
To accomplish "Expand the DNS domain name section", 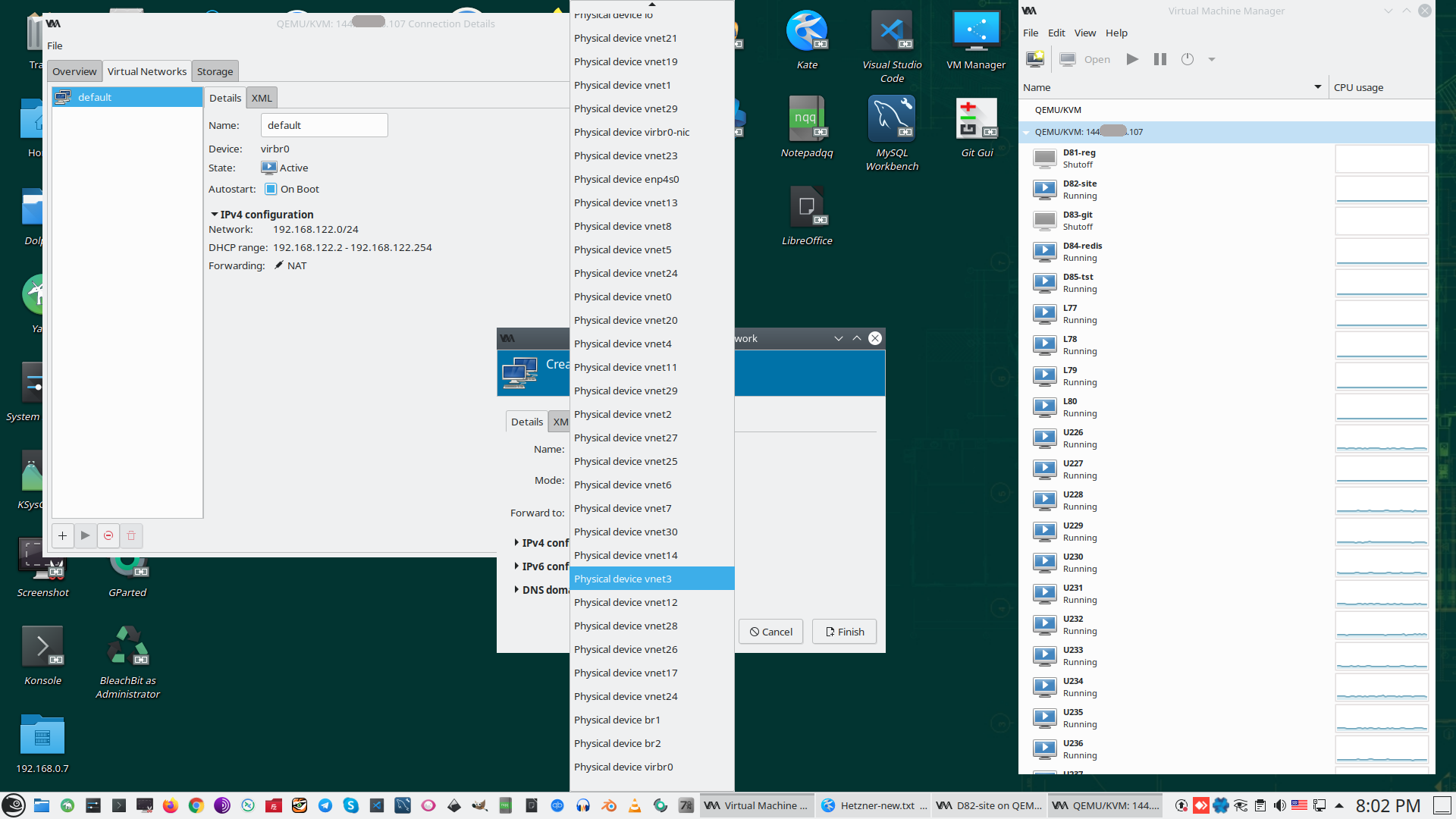I will point(516,590).
